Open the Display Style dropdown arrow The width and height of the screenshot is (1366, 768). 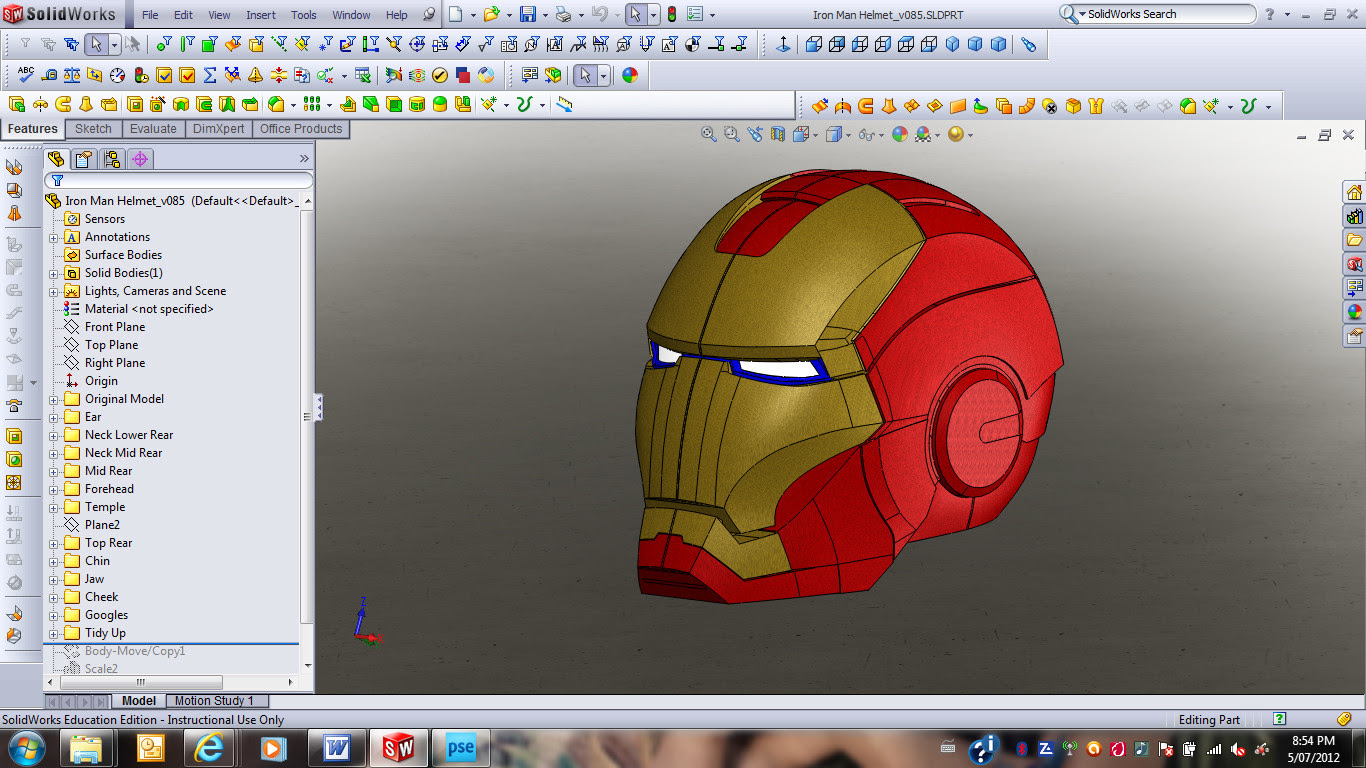(847, 135)
